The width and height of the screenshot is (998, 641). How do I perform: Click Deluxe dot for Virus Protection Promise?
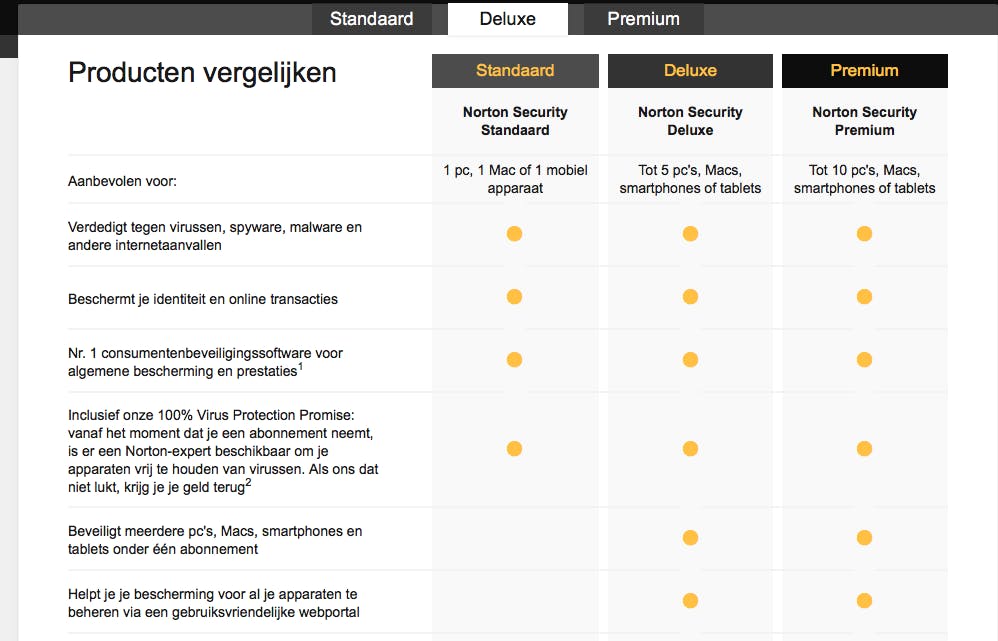690,449
